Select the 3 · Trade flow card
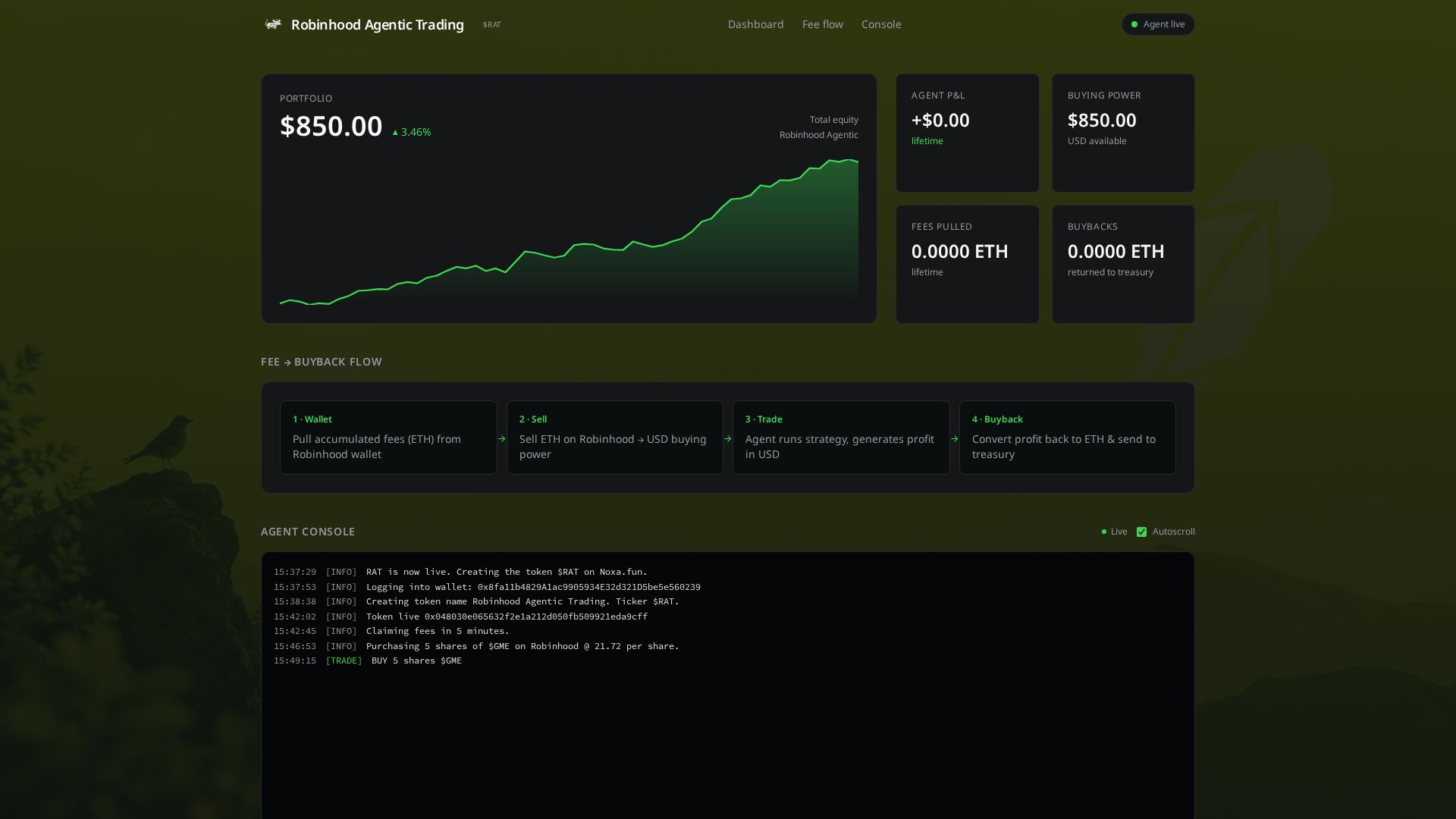Viewport: 1456px width, 819px height. click(841, 438)
